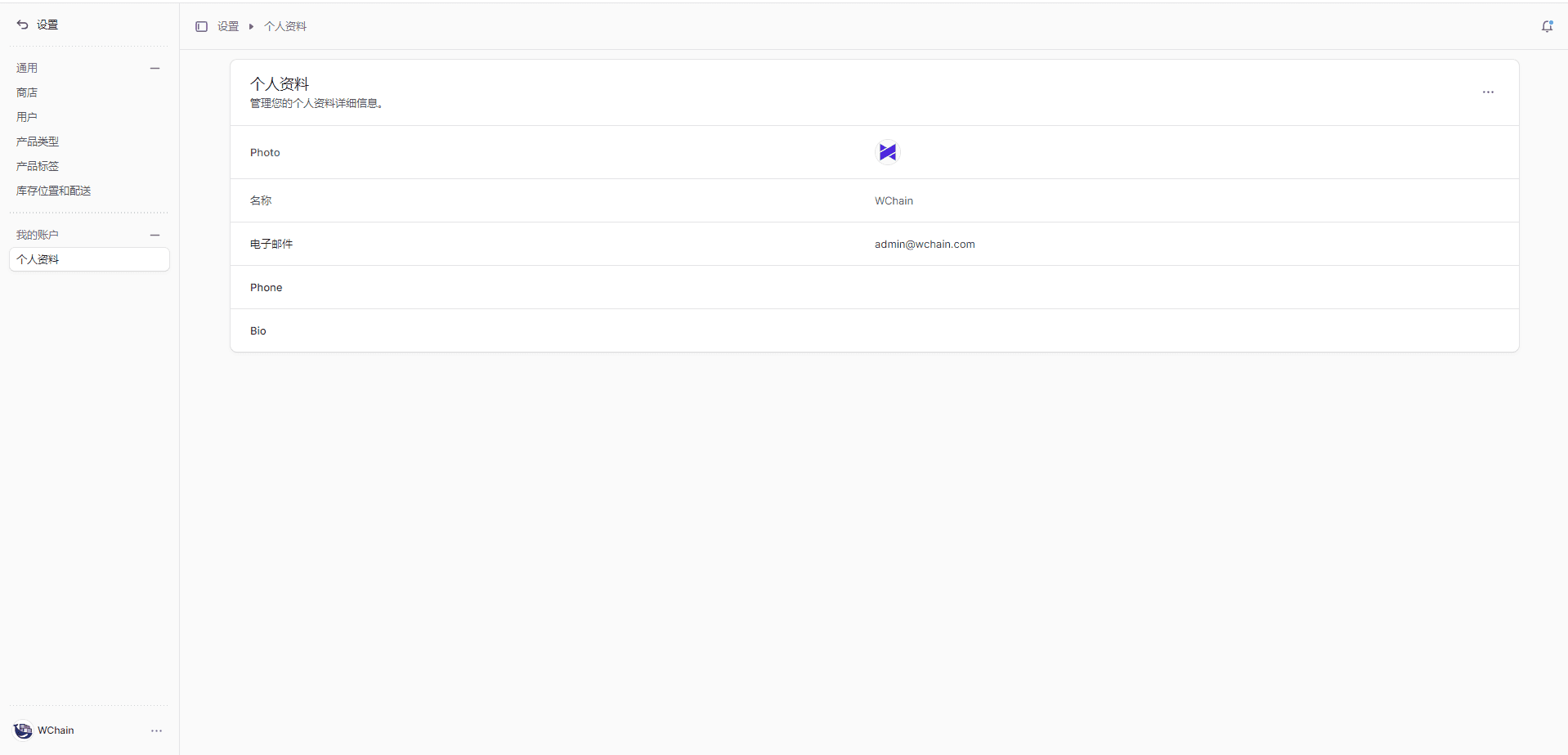Click the purple profile photo icon
Screen dimensions: 1568x755
[887, 152]
